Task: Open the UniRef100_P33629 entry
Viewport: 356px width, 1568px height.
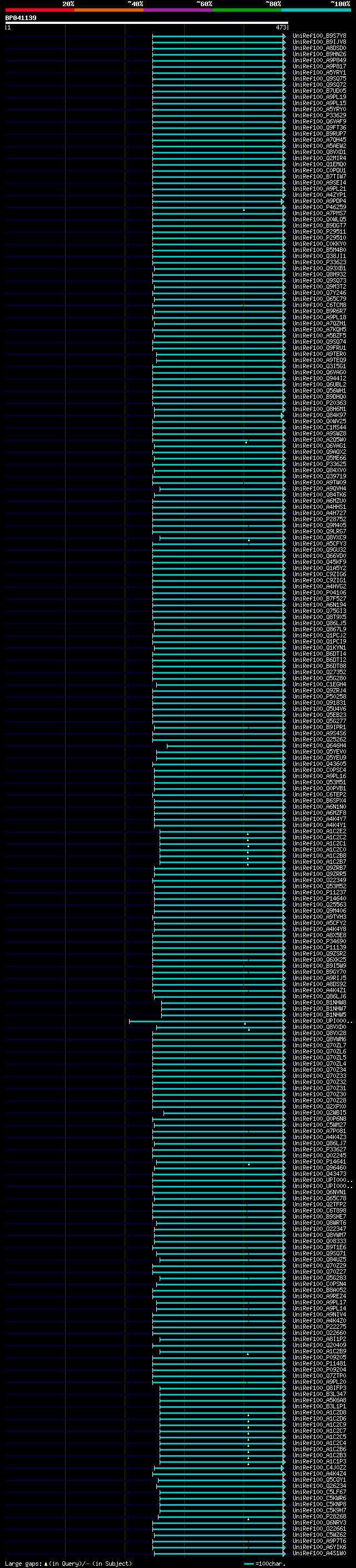Action: (x=319, y=115)
